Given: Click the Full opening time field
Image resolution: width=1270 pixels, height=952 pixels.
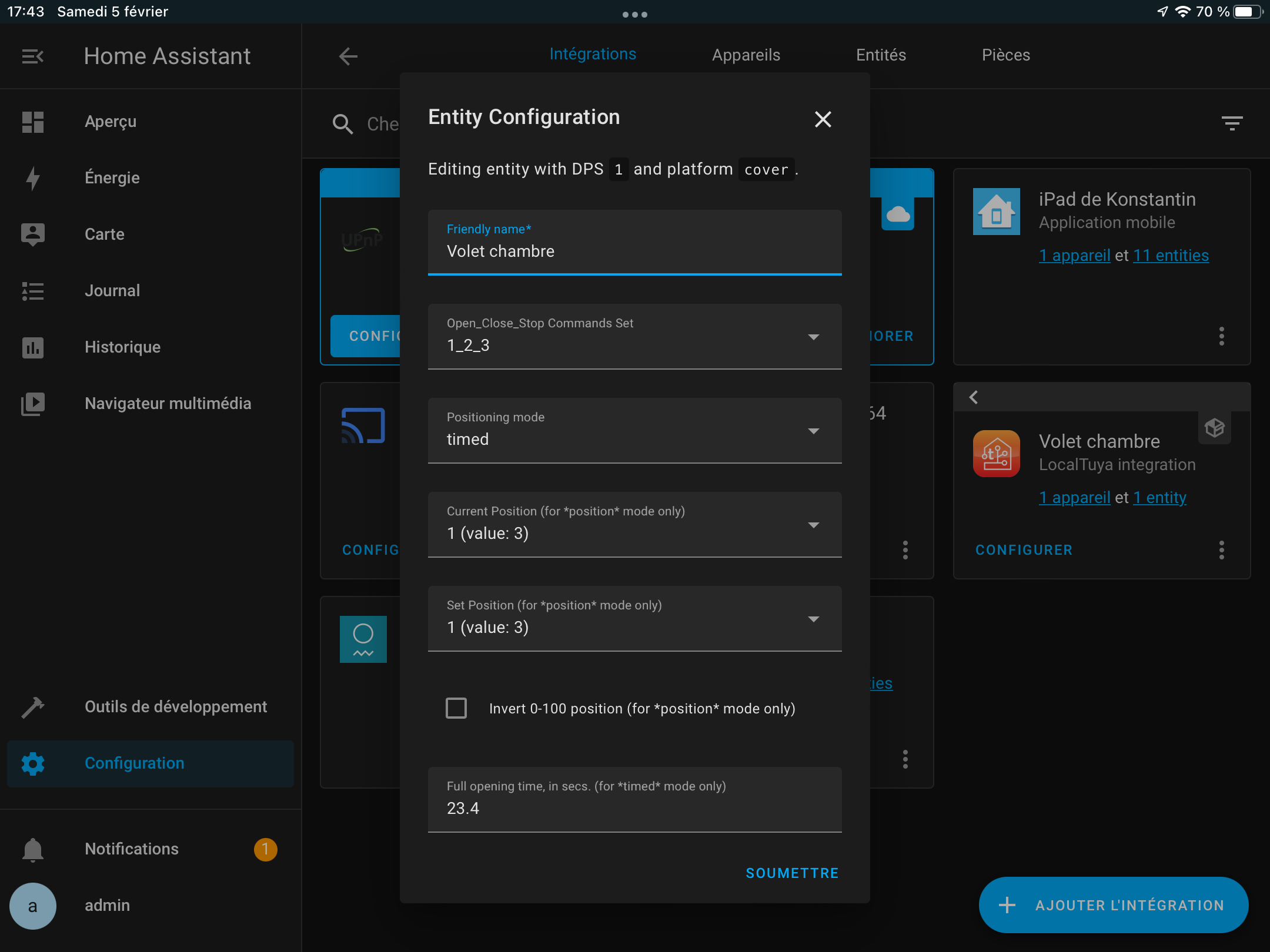Looking at the screenshot, I should point(635,799).
